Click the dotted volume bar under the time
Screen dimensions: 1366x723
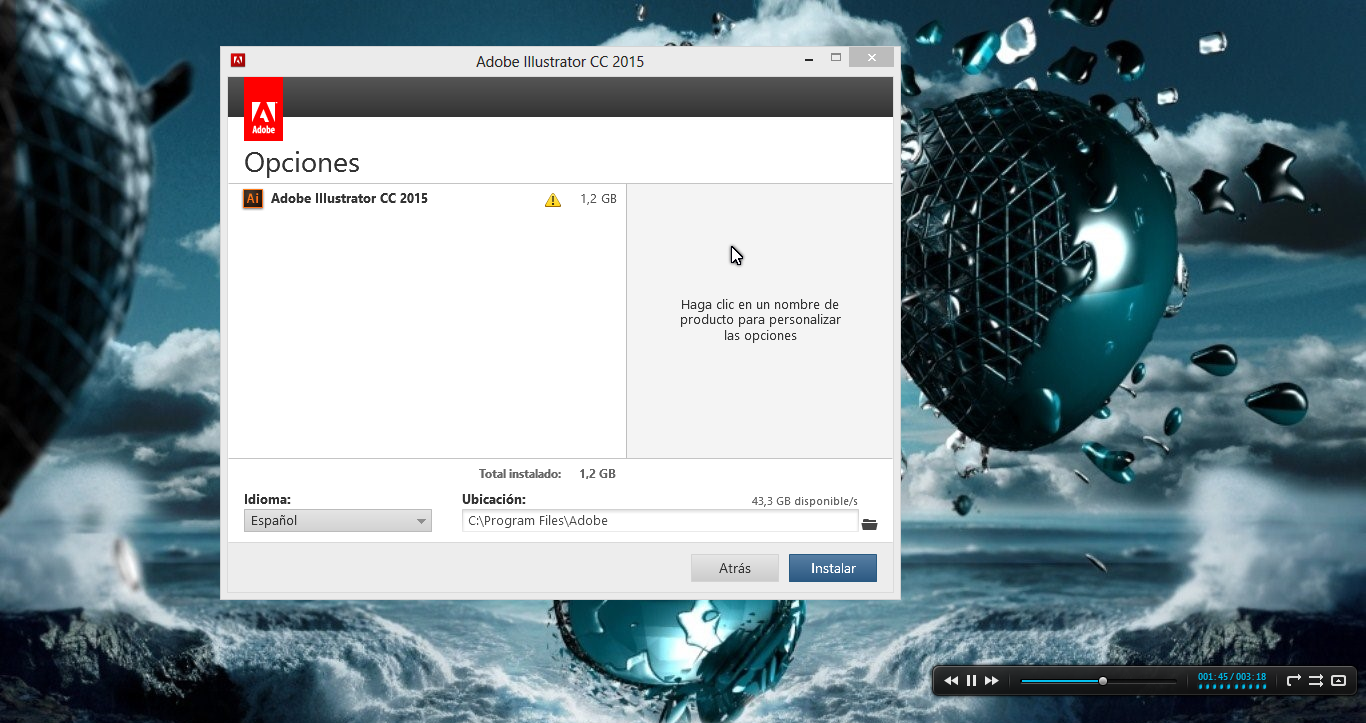[x=1232, y=687]
